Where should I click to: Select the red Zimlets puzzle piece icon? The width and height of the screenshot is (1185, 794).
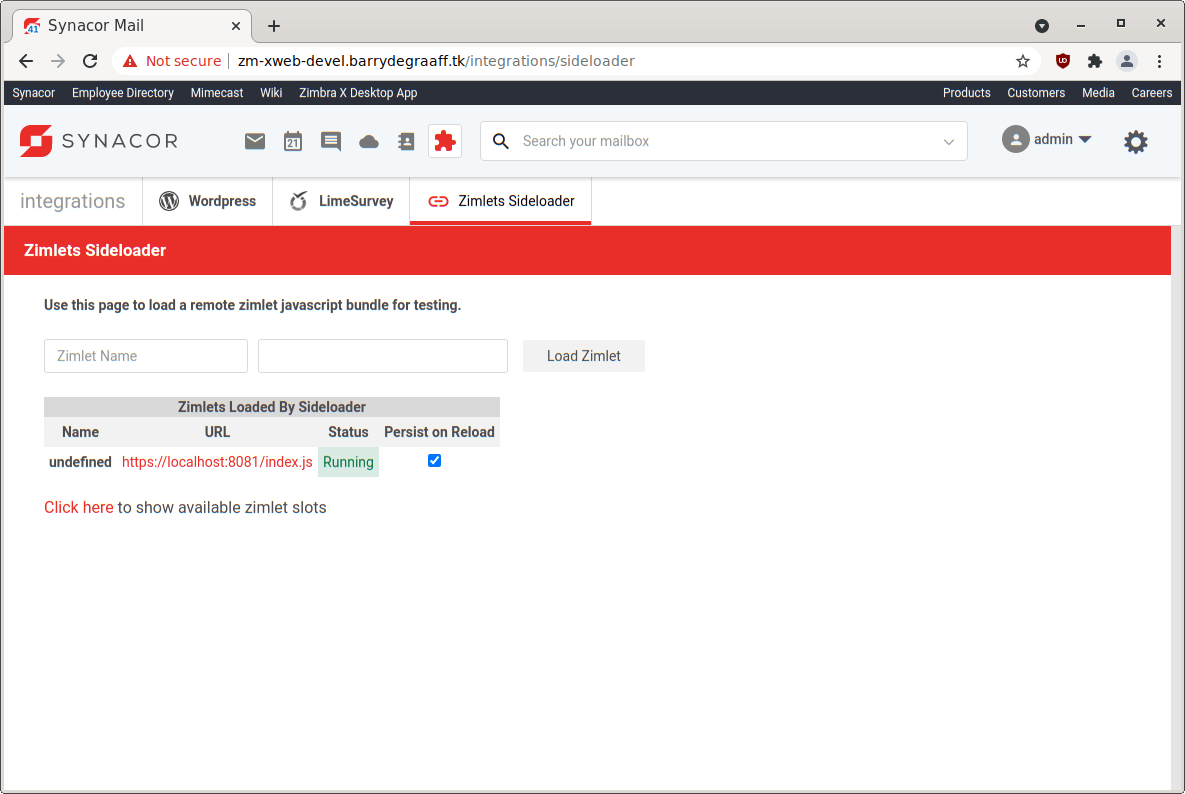(444, 141)
